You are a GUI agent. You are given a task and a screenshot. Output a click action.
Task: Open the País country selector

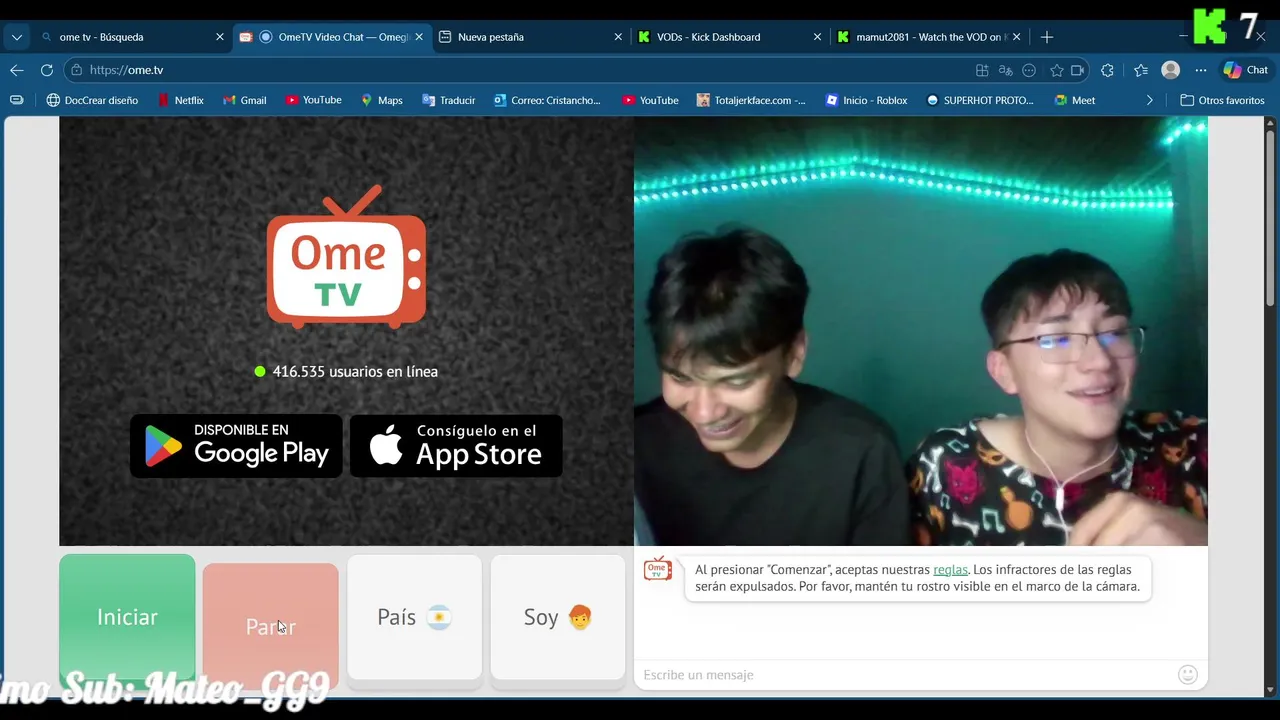point(414,617)
